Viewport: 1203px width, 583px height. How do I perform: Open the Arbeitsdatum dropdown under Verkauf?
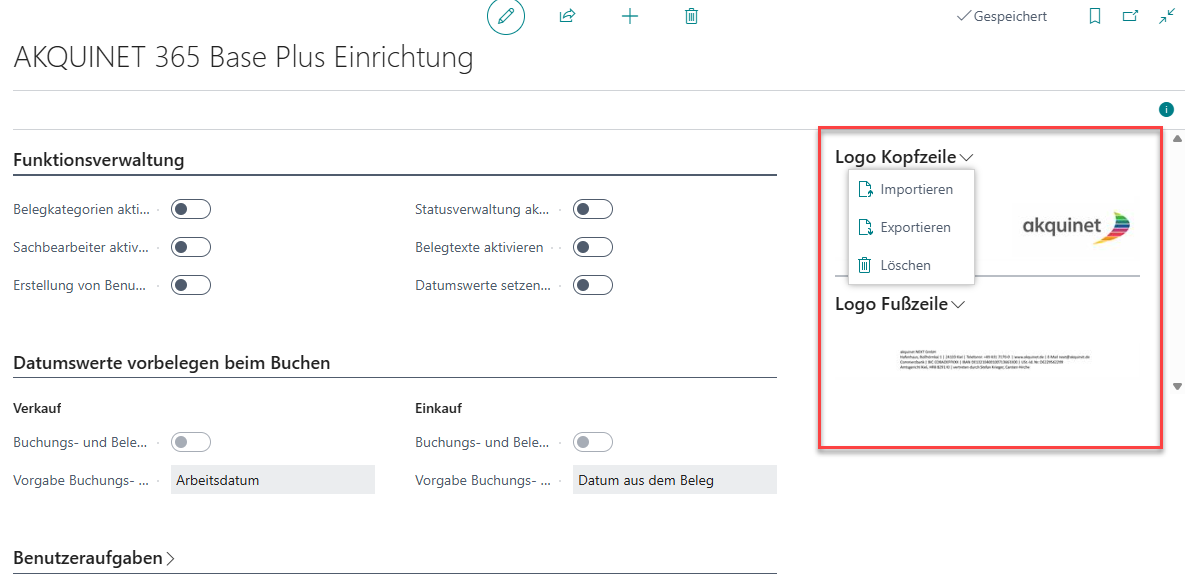[x=273, y=480]
